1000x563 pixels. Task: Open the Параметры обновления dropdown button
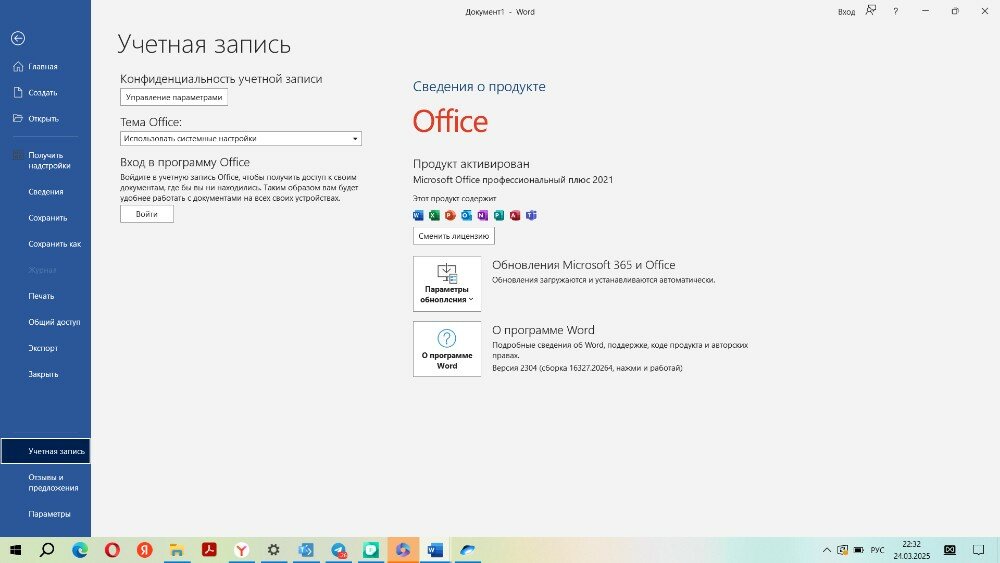click(x=447, y=284)
